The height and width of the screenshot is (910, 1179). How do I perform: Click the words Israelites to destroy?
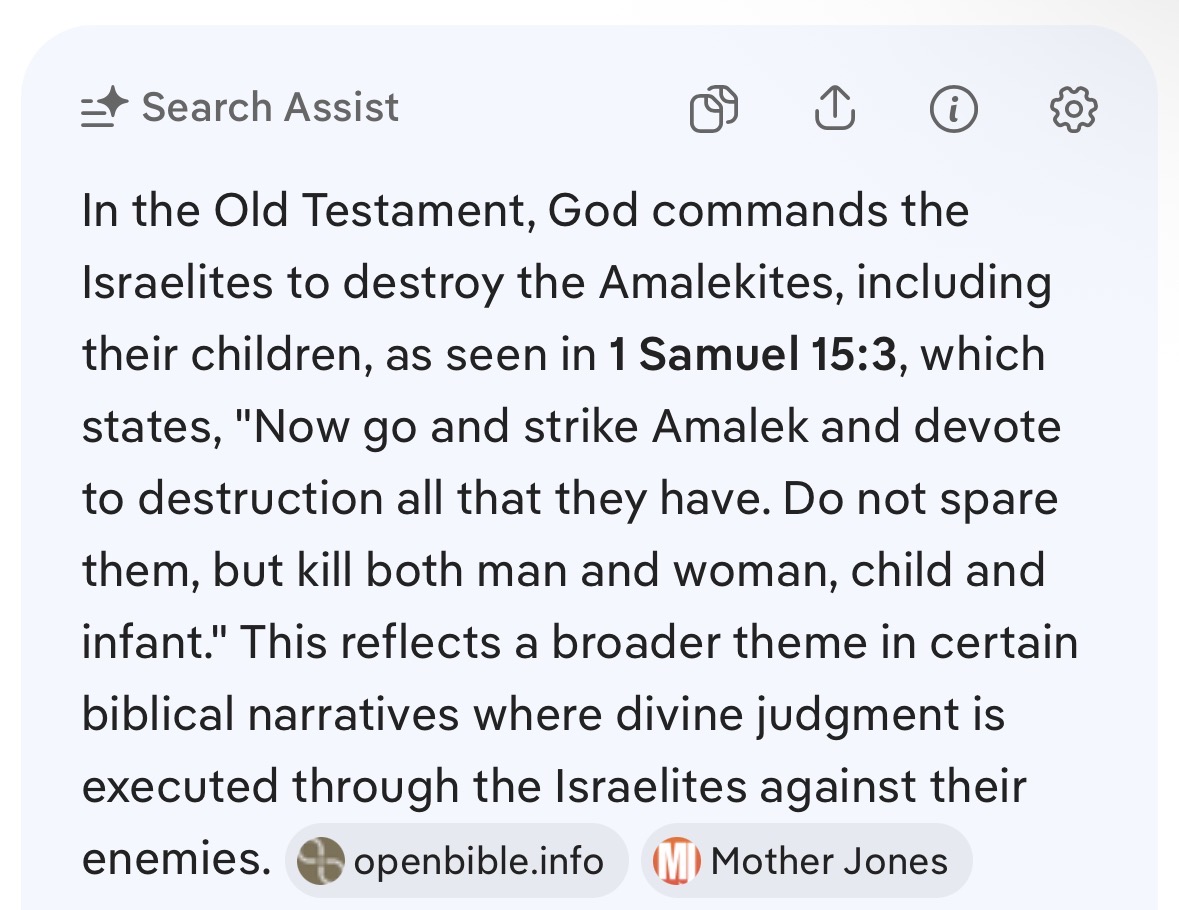(292, 283)
